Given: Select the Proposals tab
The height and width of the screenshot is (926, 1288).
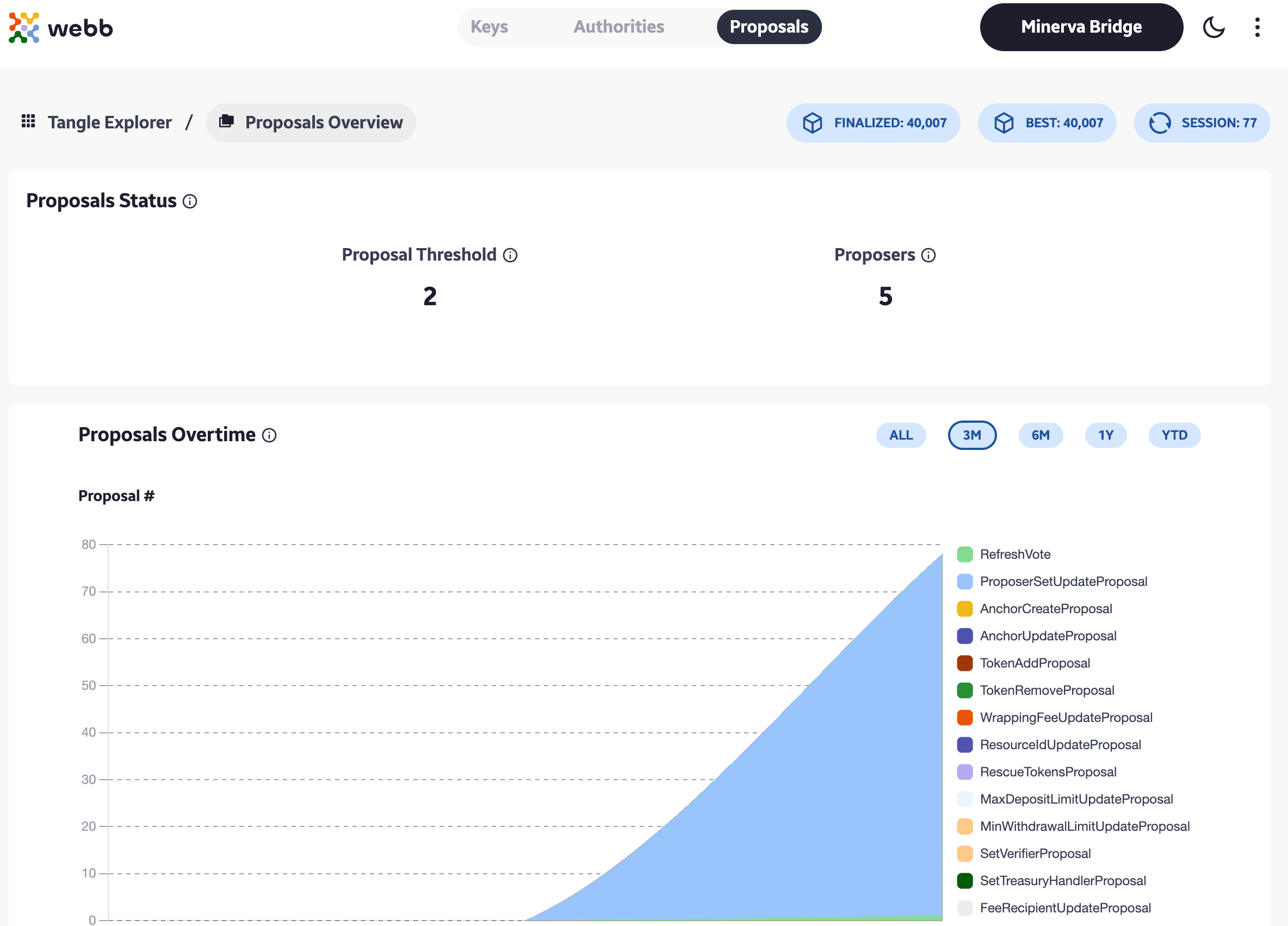Looking at the screenshot, I should [769, 27].
